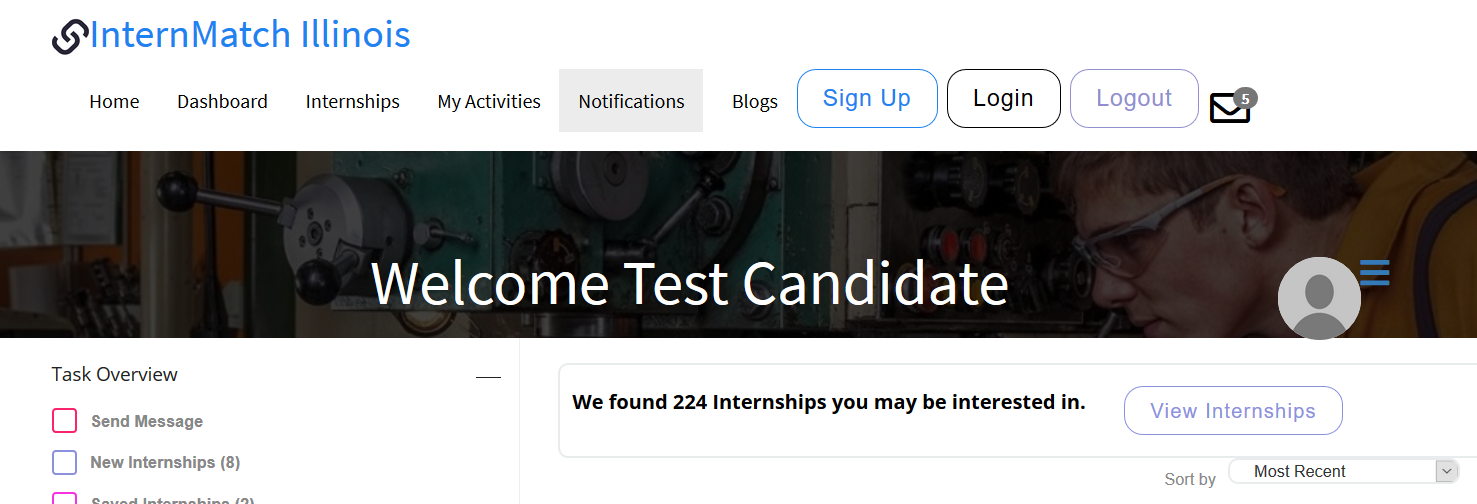Collapse the Task Overview panel
This screenshot has width=1477, height=504.
[488, 377]
